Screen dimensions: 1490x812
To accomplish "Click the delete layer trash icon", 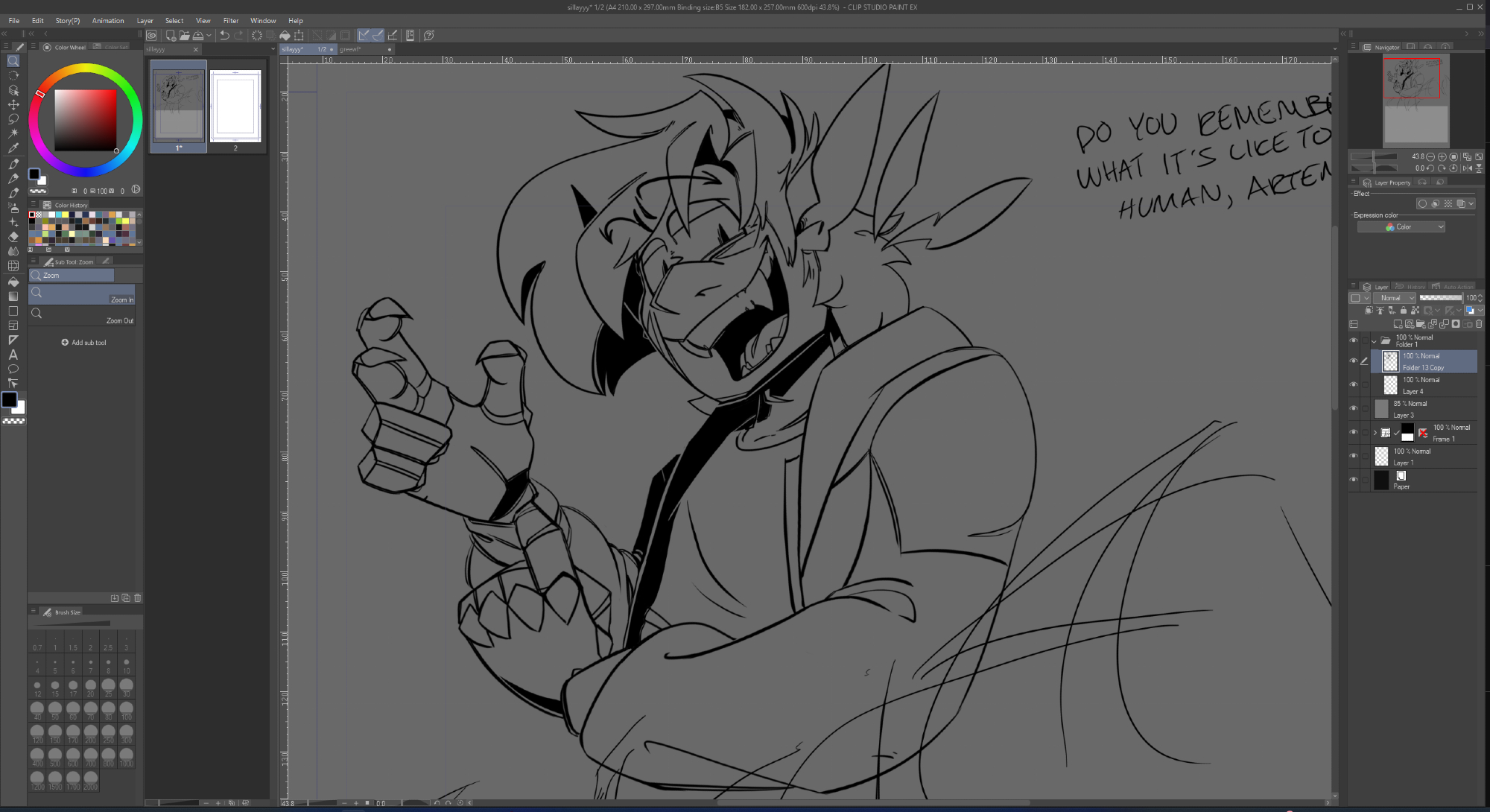I will (1479, 324).
